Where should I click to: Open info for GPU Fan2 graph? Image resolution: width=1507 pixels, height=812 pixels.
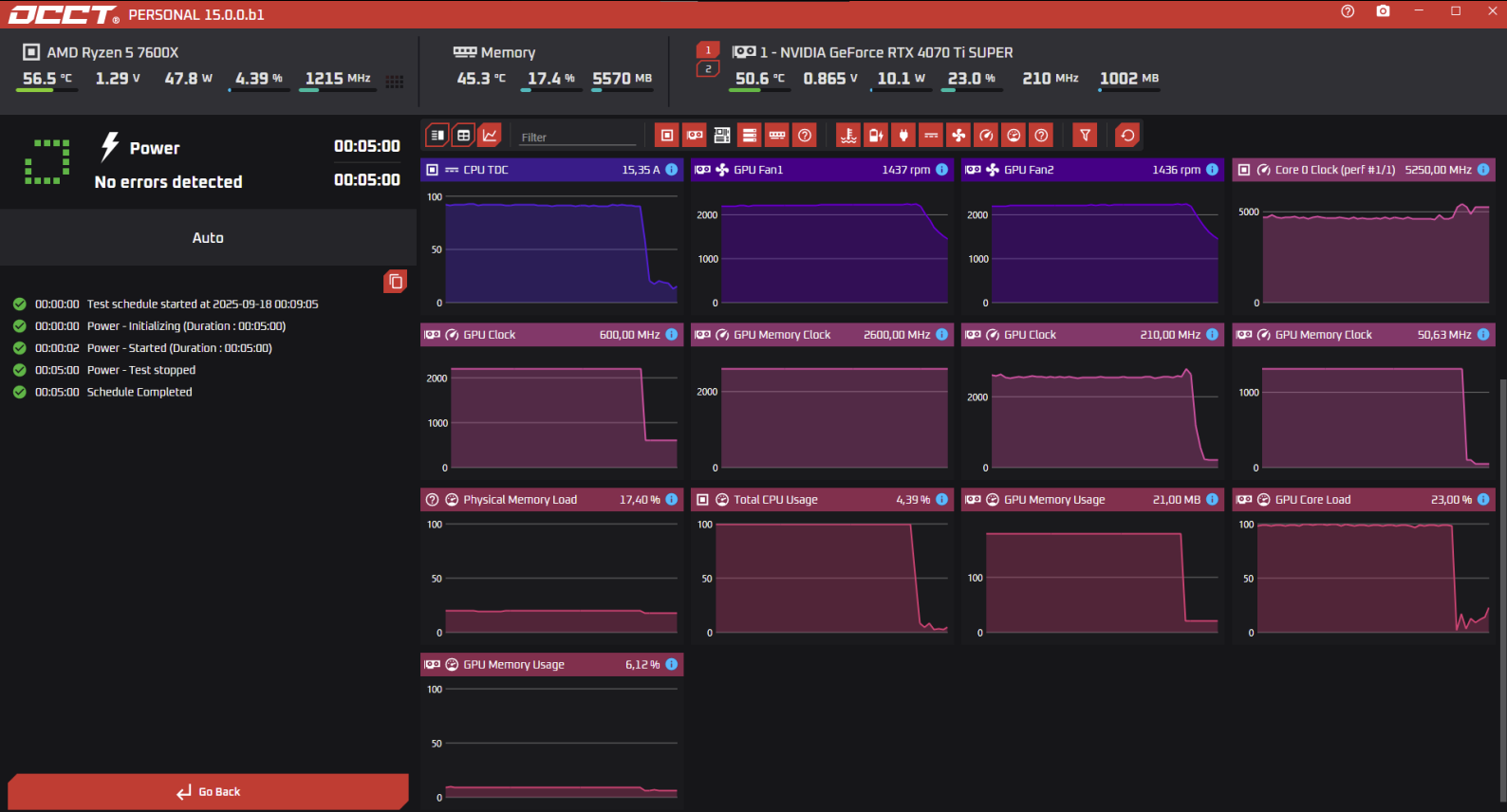[1213, 170]
